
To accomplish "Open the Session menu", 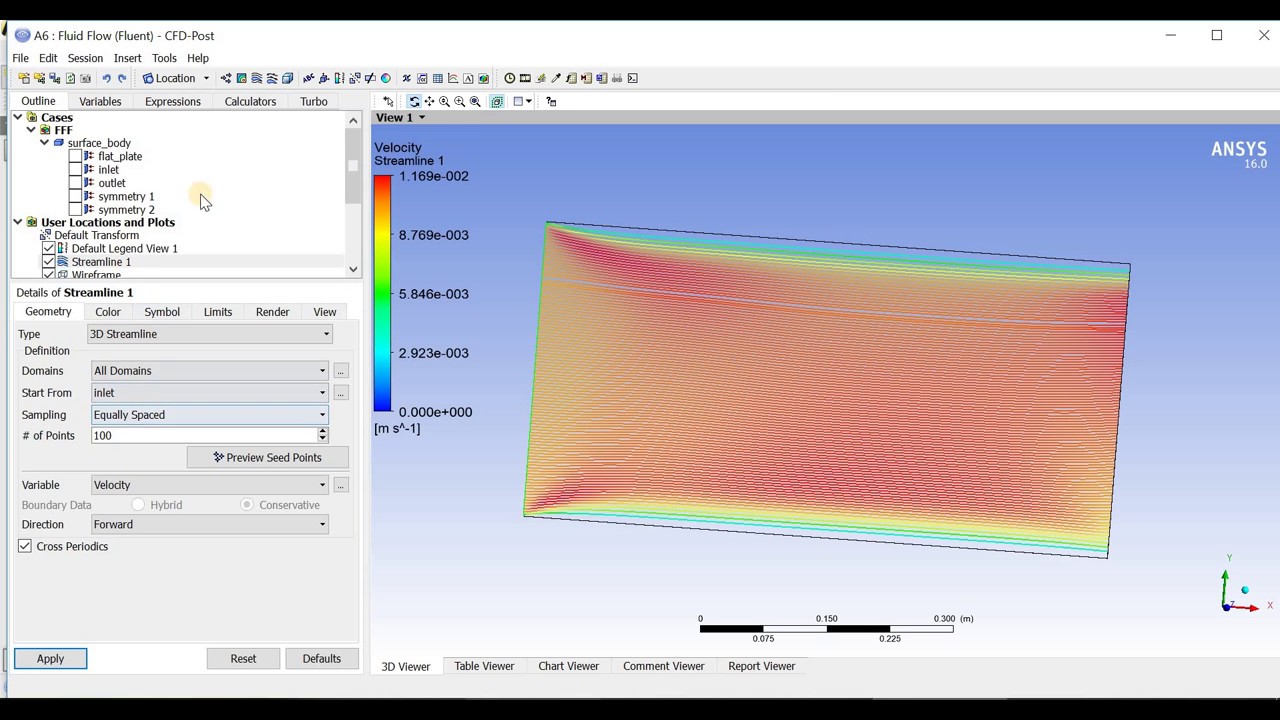I will click(x=85, y=58).
